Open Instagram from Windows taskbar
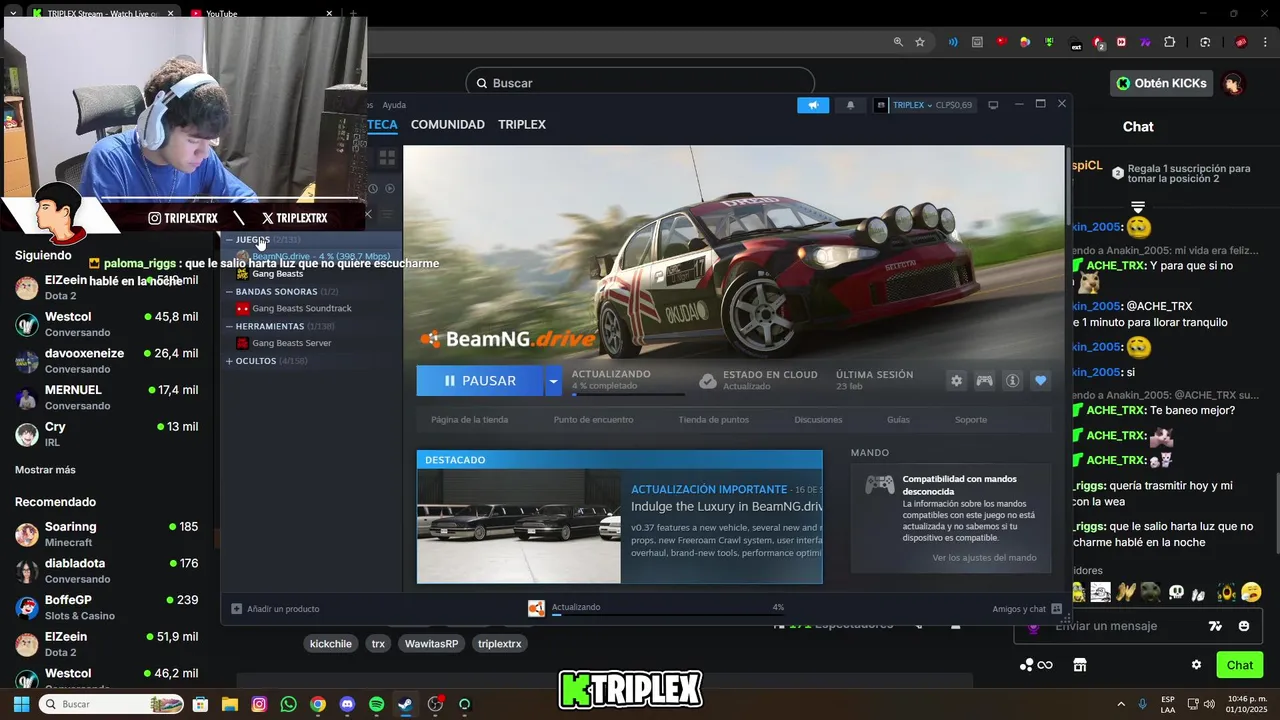1280x720 pixels. [x=259, y=704]
